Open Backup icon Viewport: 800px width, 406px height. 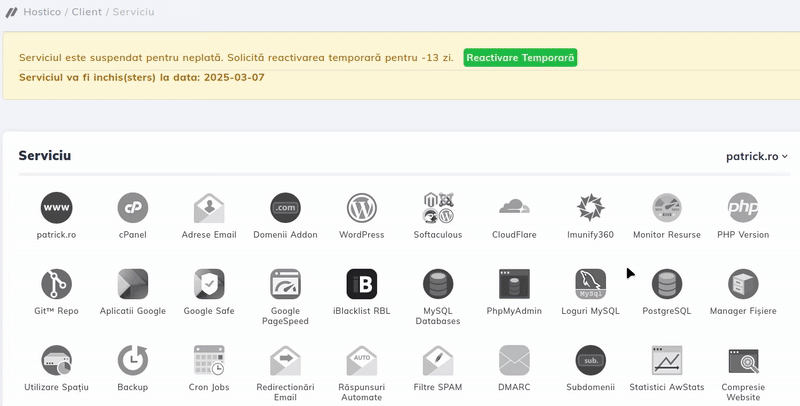tap(133, 360)
